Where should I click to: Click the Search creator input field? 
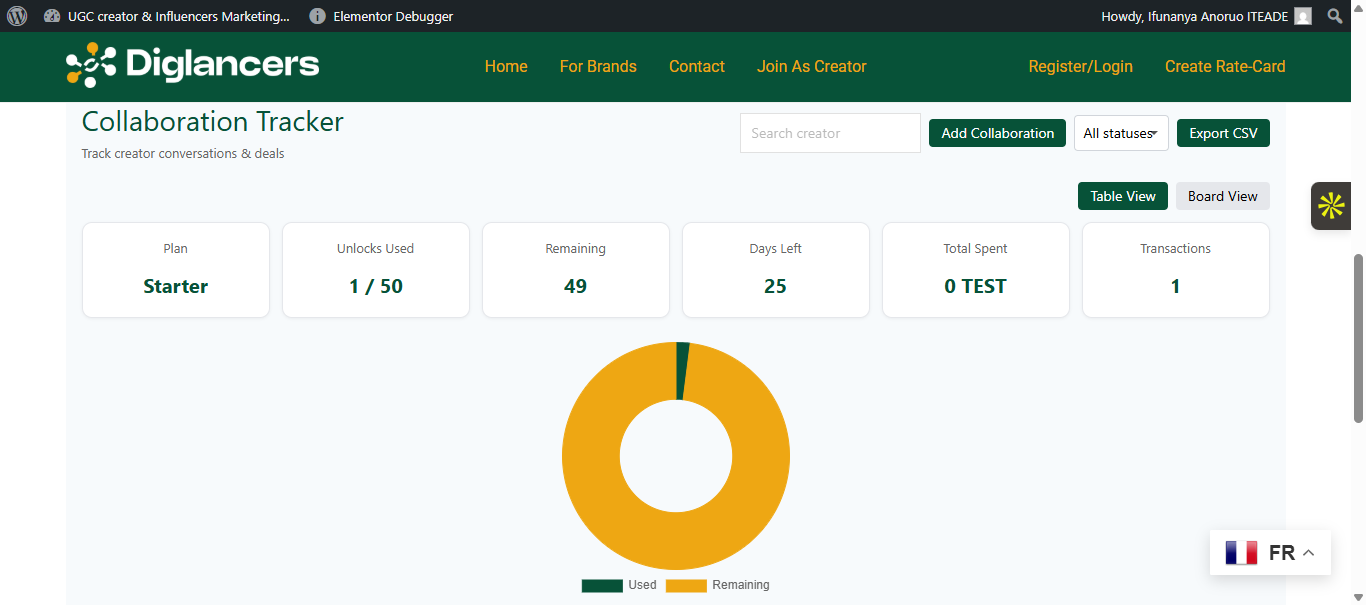829,133
